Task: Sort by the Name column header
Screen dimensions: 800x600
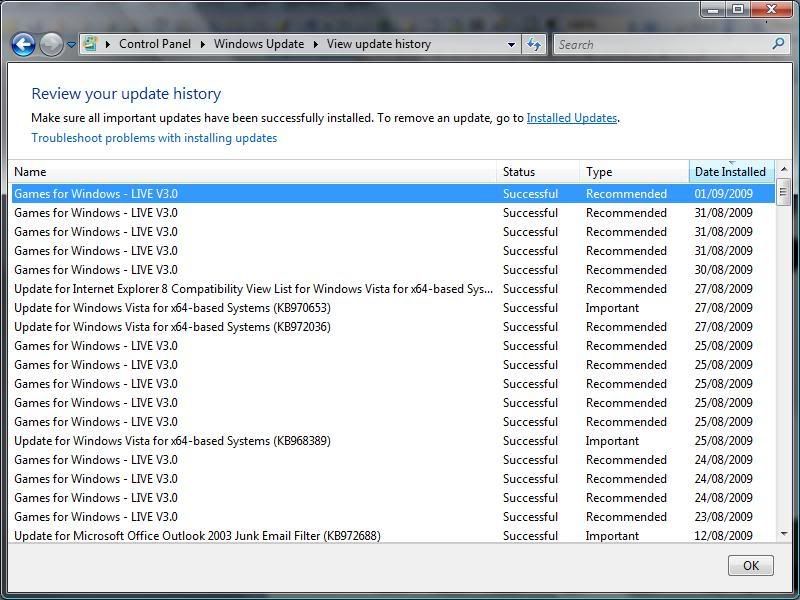Action: [x=254, y=171]
